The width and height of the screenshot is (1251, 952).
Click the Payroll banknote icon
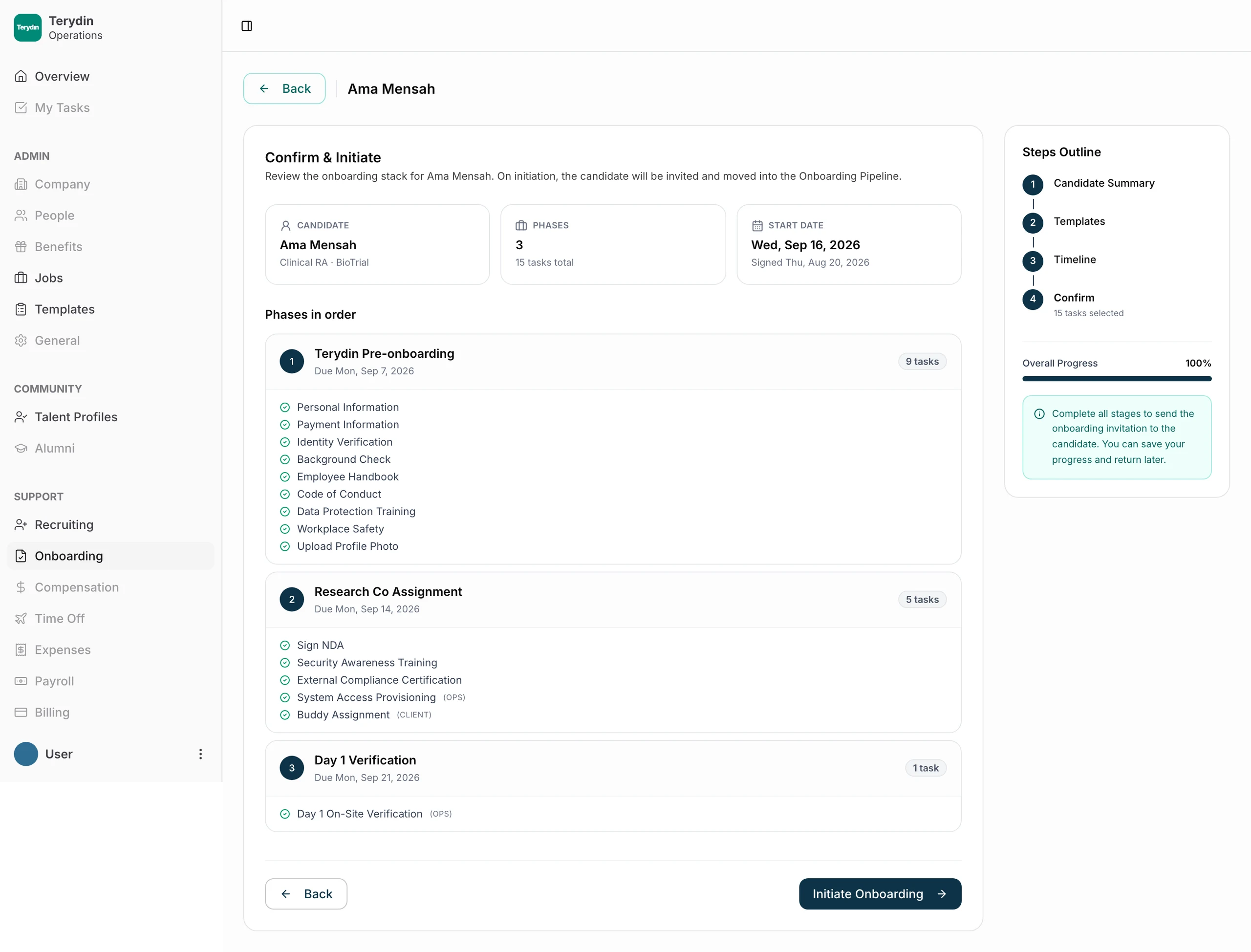(21, 681)
